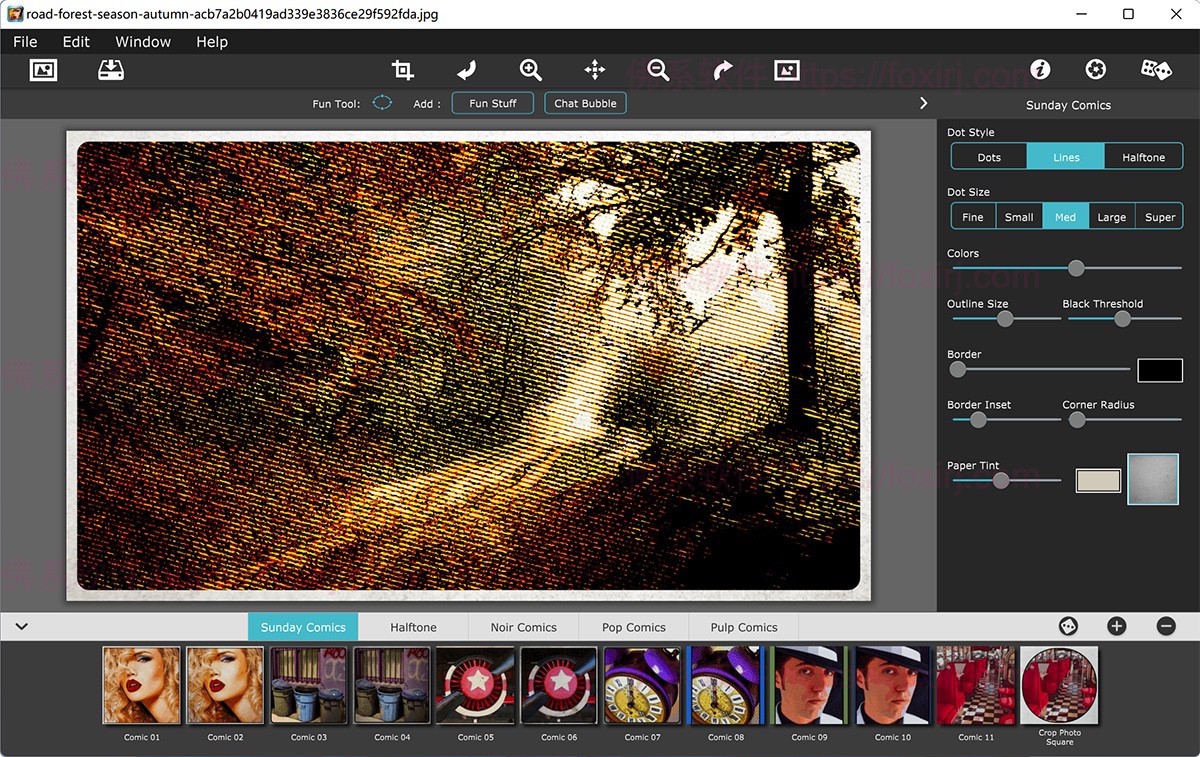Set Dot Style to Halftone
Viewport: 1200px width, 757px height.
coord(1143,157)
